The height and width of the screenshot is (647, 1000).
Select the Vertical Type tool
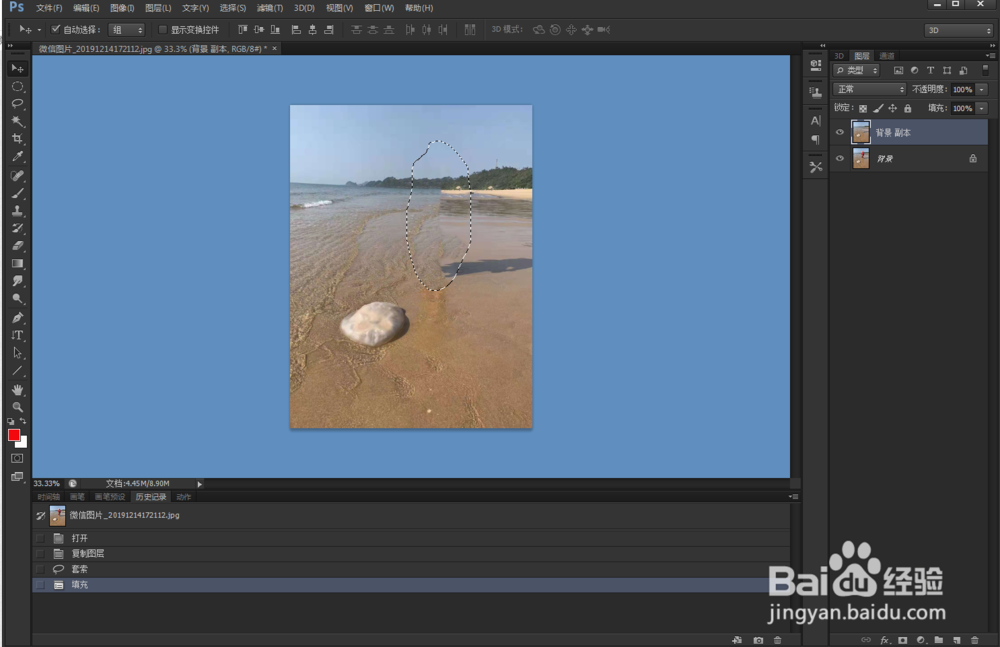[17, 335]
